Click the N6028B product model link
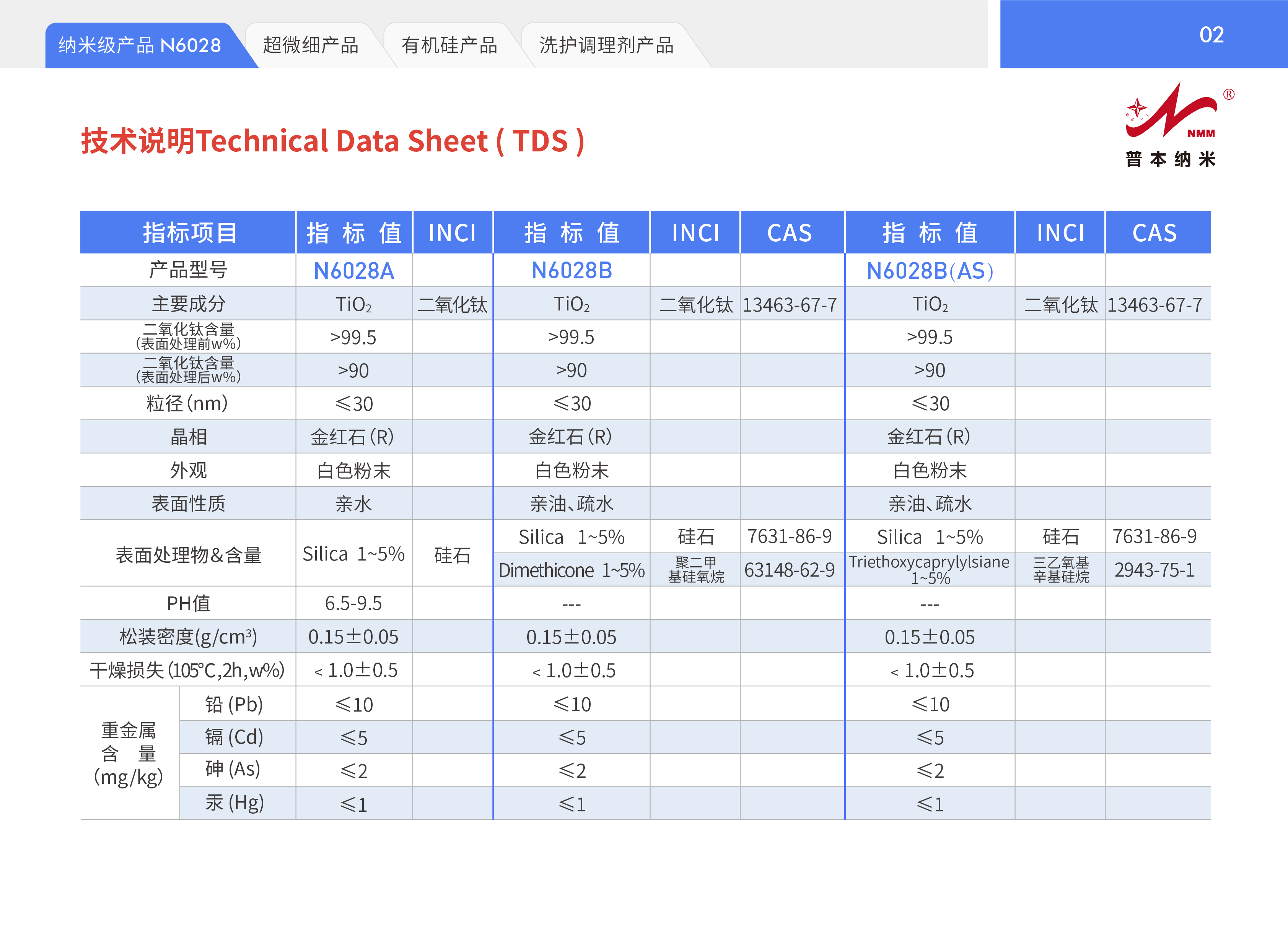The height and width of the screenshot is (949, 1288). pyautogui.click(x=571, y=271)
